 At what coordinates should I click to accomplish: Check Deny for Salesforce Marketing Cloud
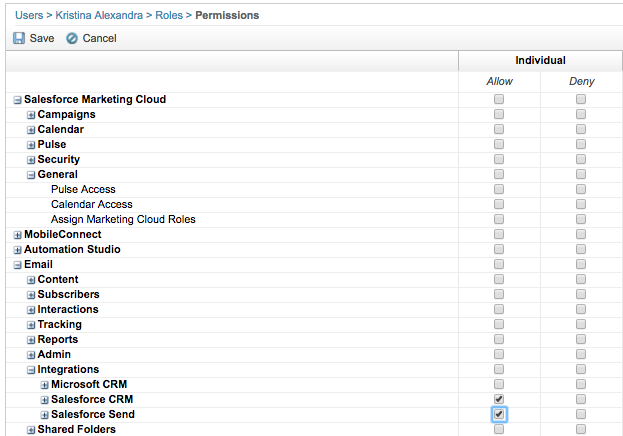[x=581, y=99]
